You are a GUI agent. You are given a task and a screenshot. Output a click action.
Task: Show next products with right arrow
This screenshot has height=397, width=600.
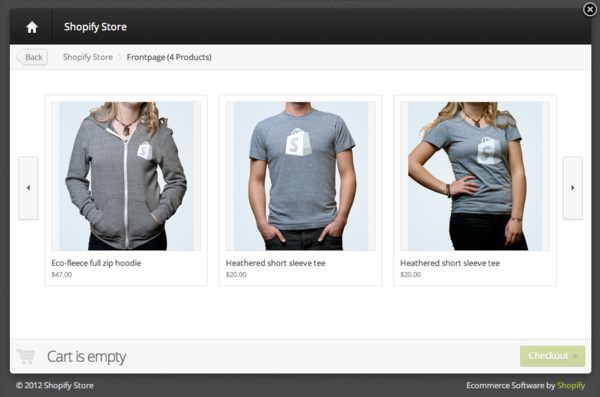(x=572, y=188)
